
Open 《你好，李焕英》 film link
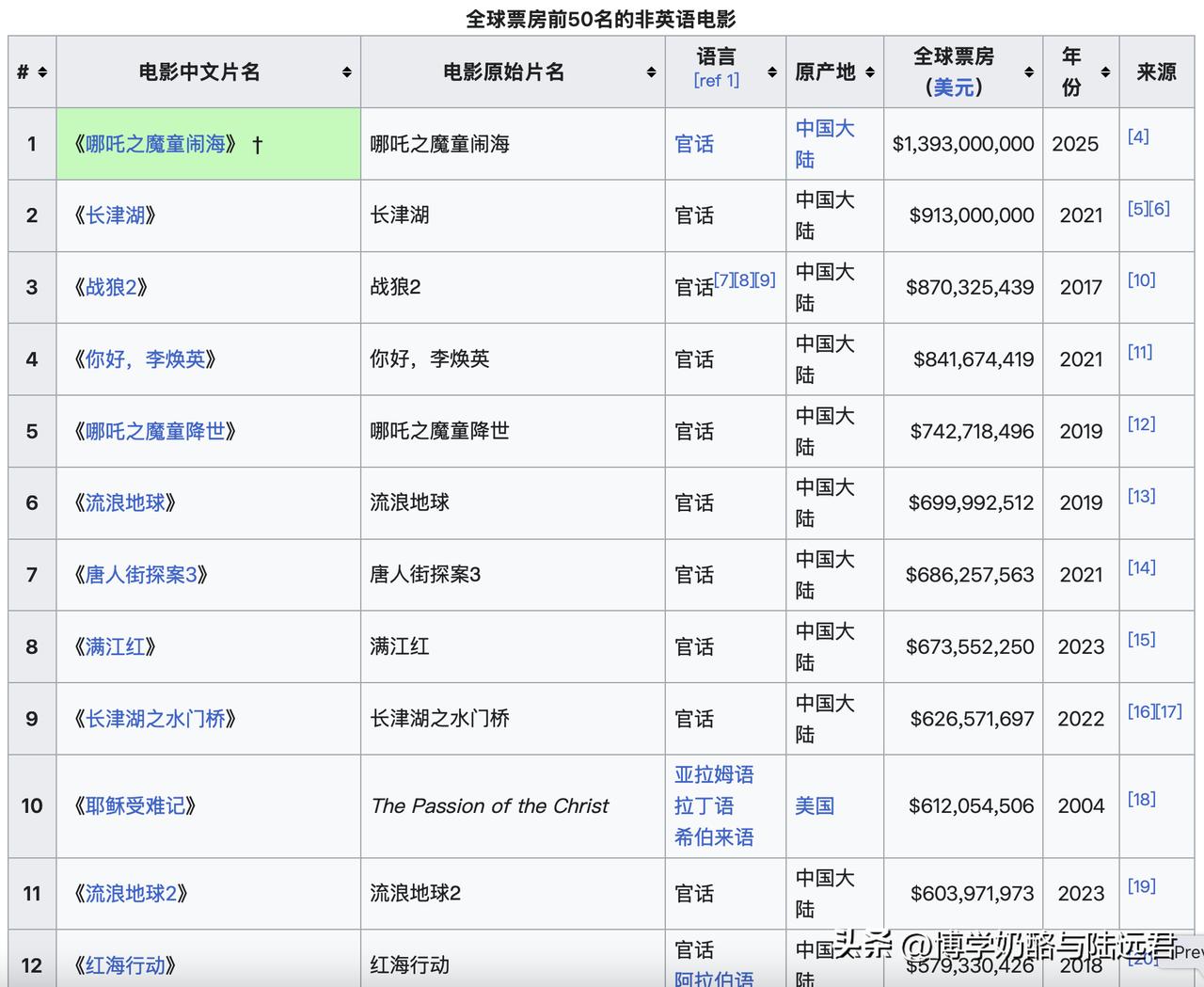[146, 359]
